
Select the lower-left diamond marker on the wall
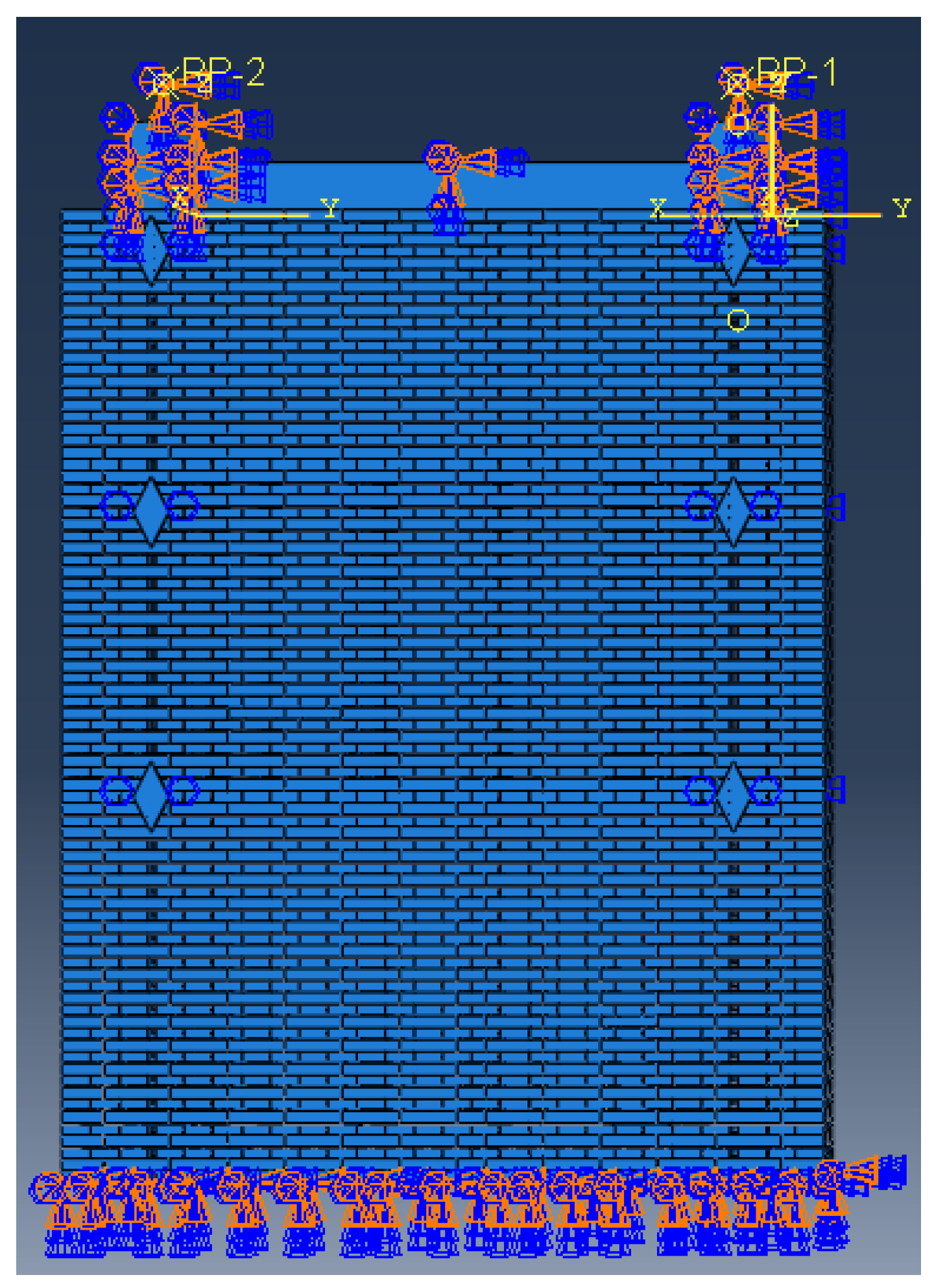152,794
